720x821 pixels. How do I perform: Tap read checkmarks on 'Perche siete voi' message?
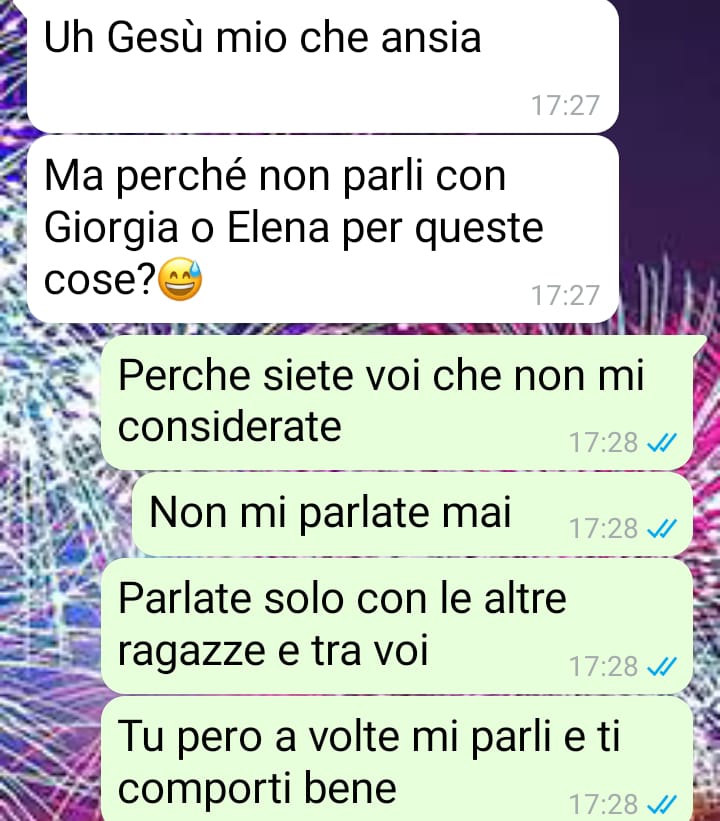coord(662,443)
